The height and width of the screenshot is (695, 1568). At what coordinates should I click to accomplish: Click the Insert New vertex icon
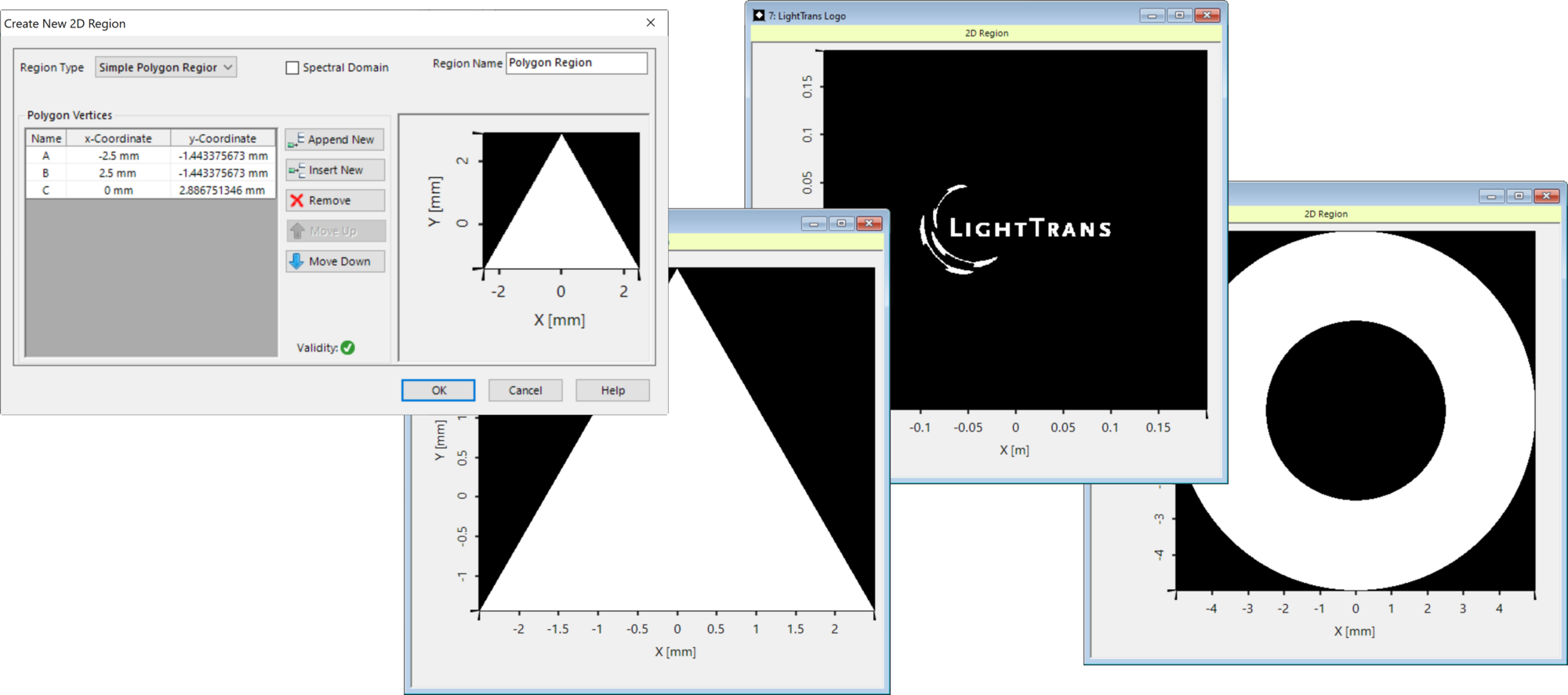coord(296,170)
